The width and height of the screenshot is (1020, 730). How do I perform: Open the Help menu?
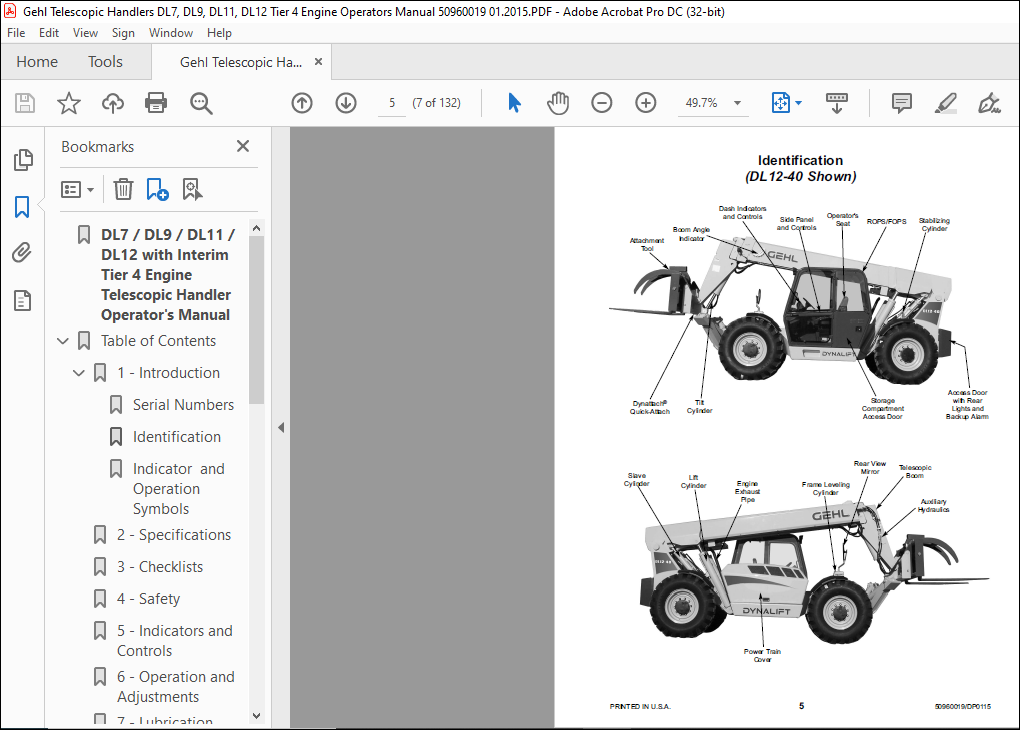click(x=219, y=33)
